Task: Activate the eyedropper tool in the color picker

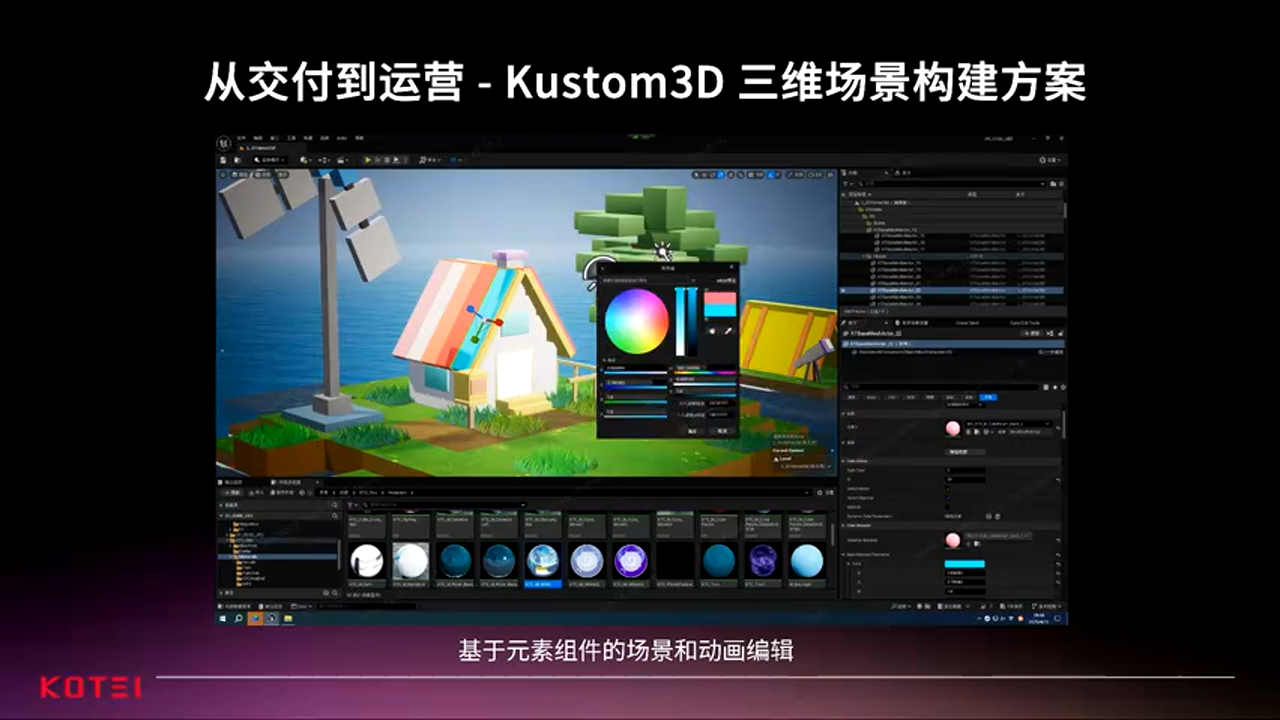Action: [x=727, y=332]
